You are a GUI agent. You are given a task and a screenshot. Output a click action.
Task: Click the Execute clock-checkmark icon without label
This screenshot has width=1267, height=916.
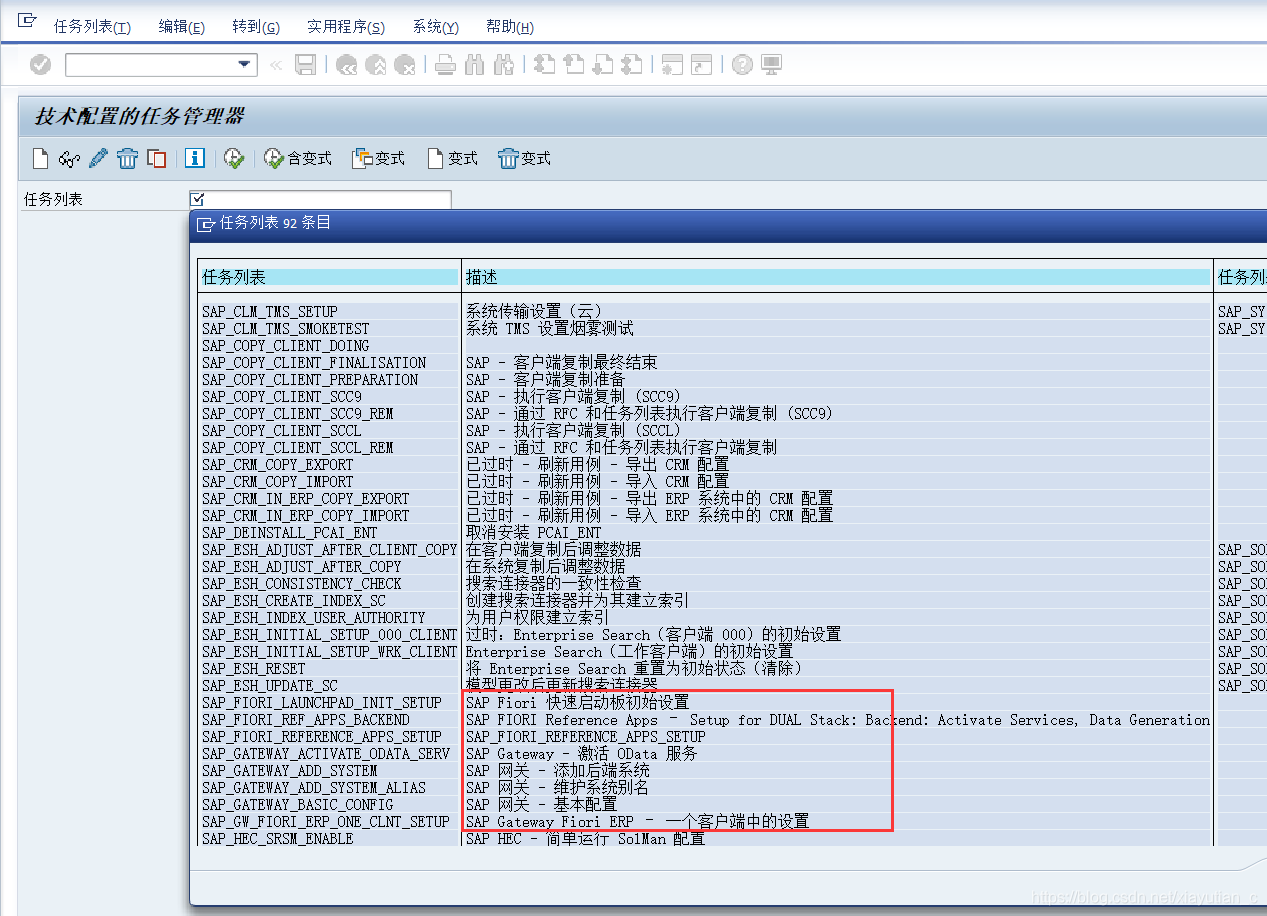coord(234,158)
